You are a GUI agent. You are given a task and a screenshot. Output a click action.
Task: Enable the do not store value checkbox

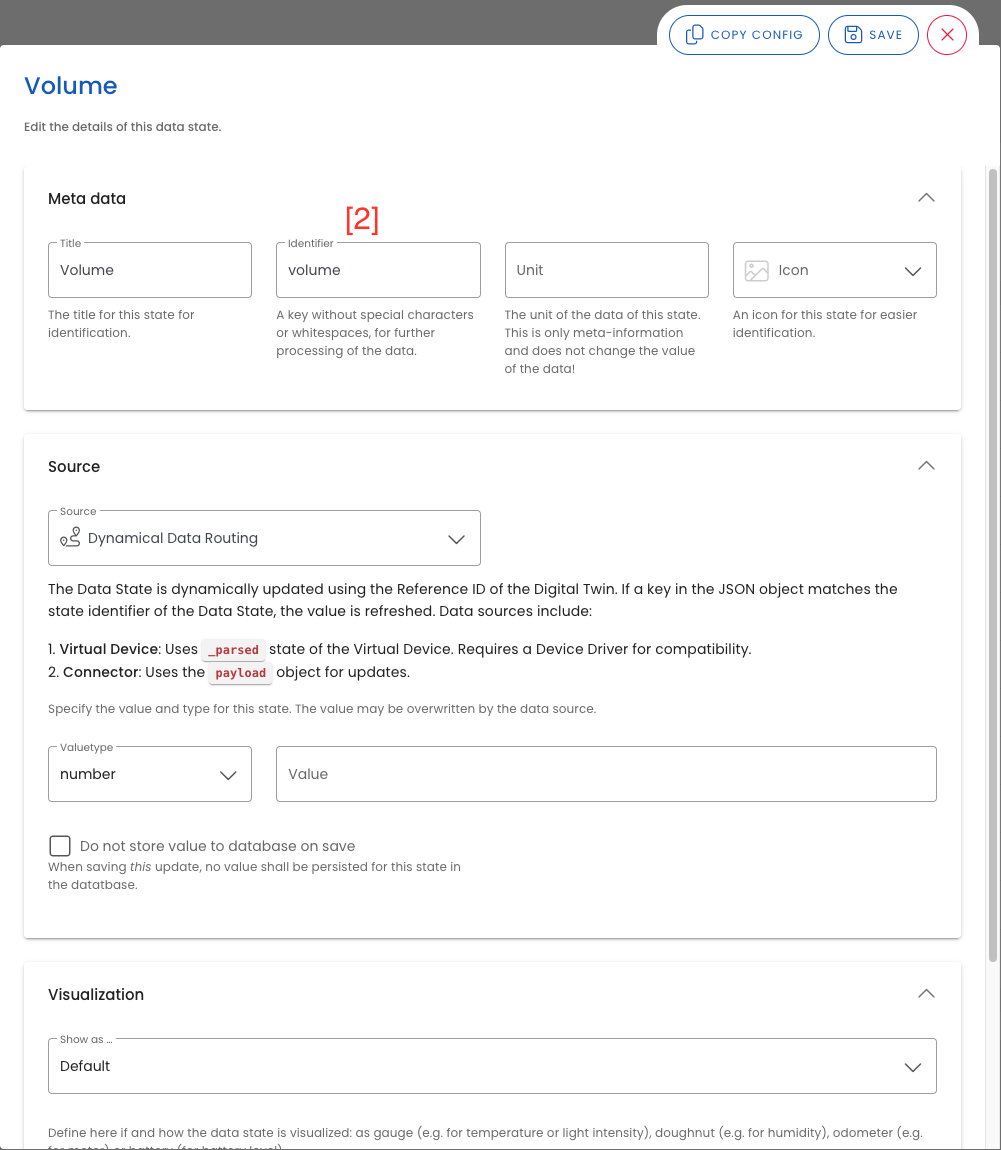[x=60, y=846]
